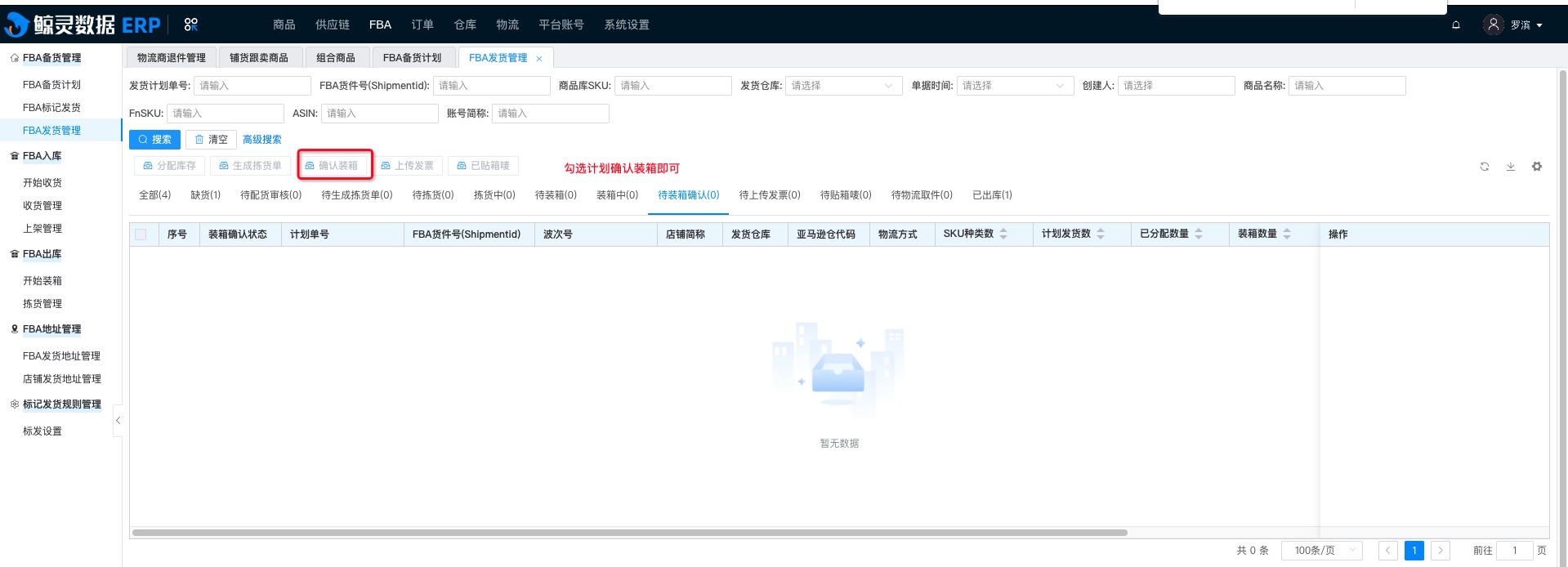The height and width of the screenshot is (567, 1568).
Task: Collapse the left sidebar with the arrow handle
Action: 118,421
